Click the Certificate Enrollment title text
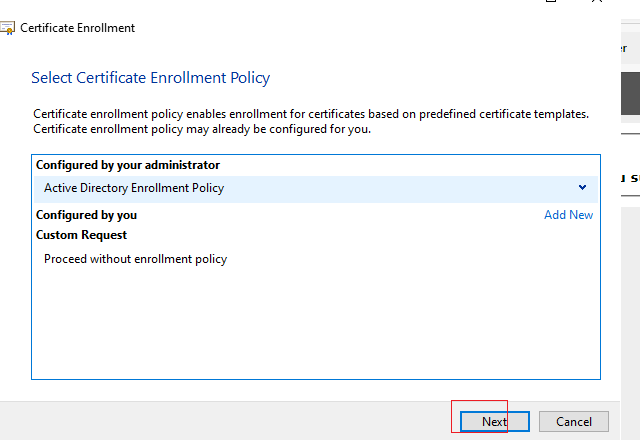The height and width of the screenshot is (440, 640). click(x=78, y=28)
